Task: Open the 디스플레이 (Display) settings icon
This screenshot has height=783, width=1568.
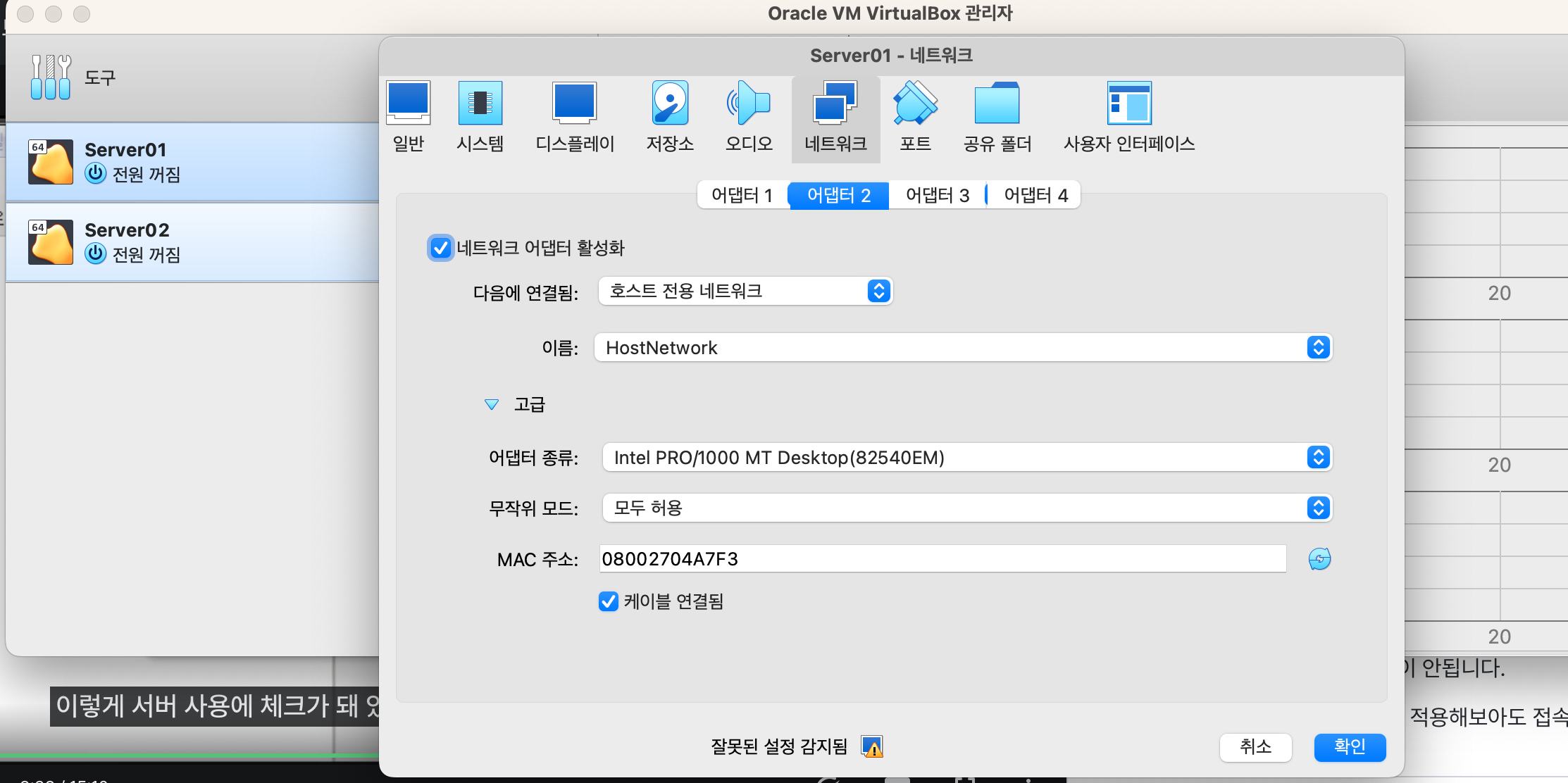Action: [574, 104]
